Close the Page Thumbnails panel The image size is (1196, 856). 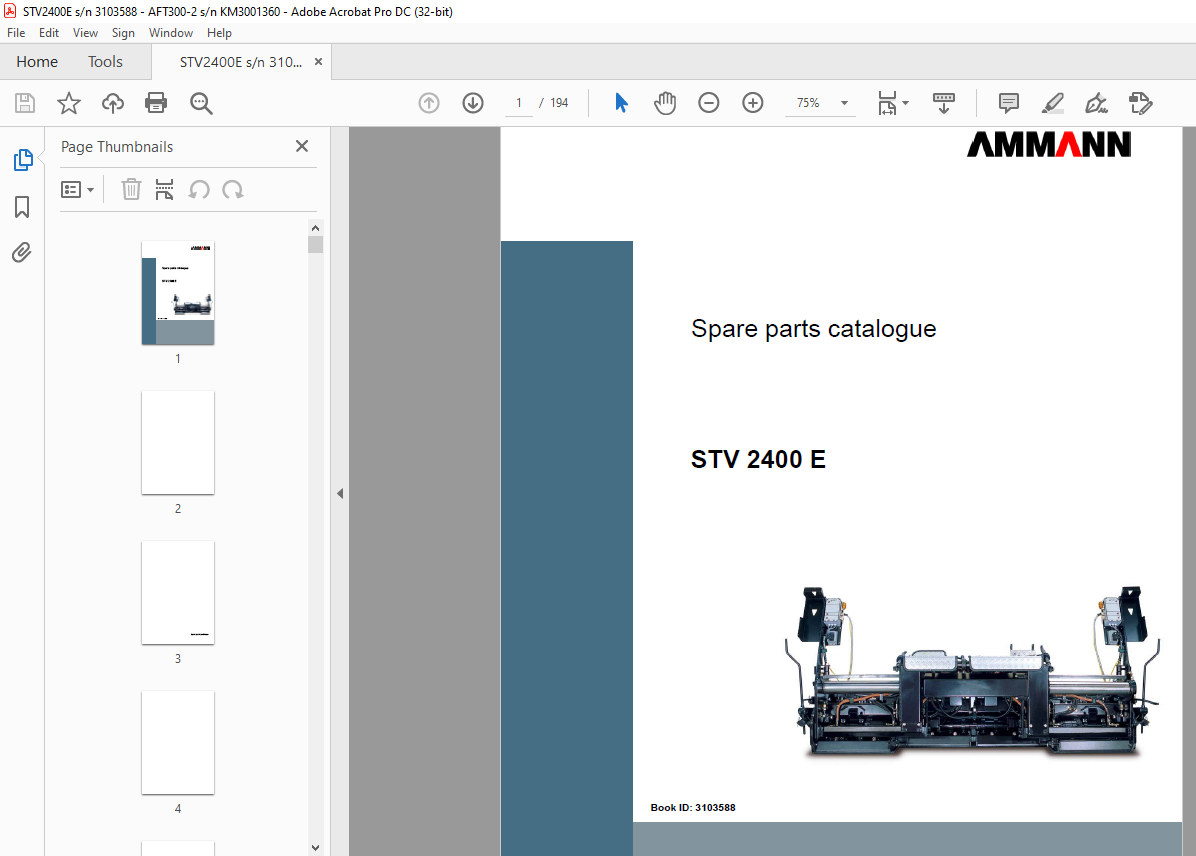click(302, 146)
